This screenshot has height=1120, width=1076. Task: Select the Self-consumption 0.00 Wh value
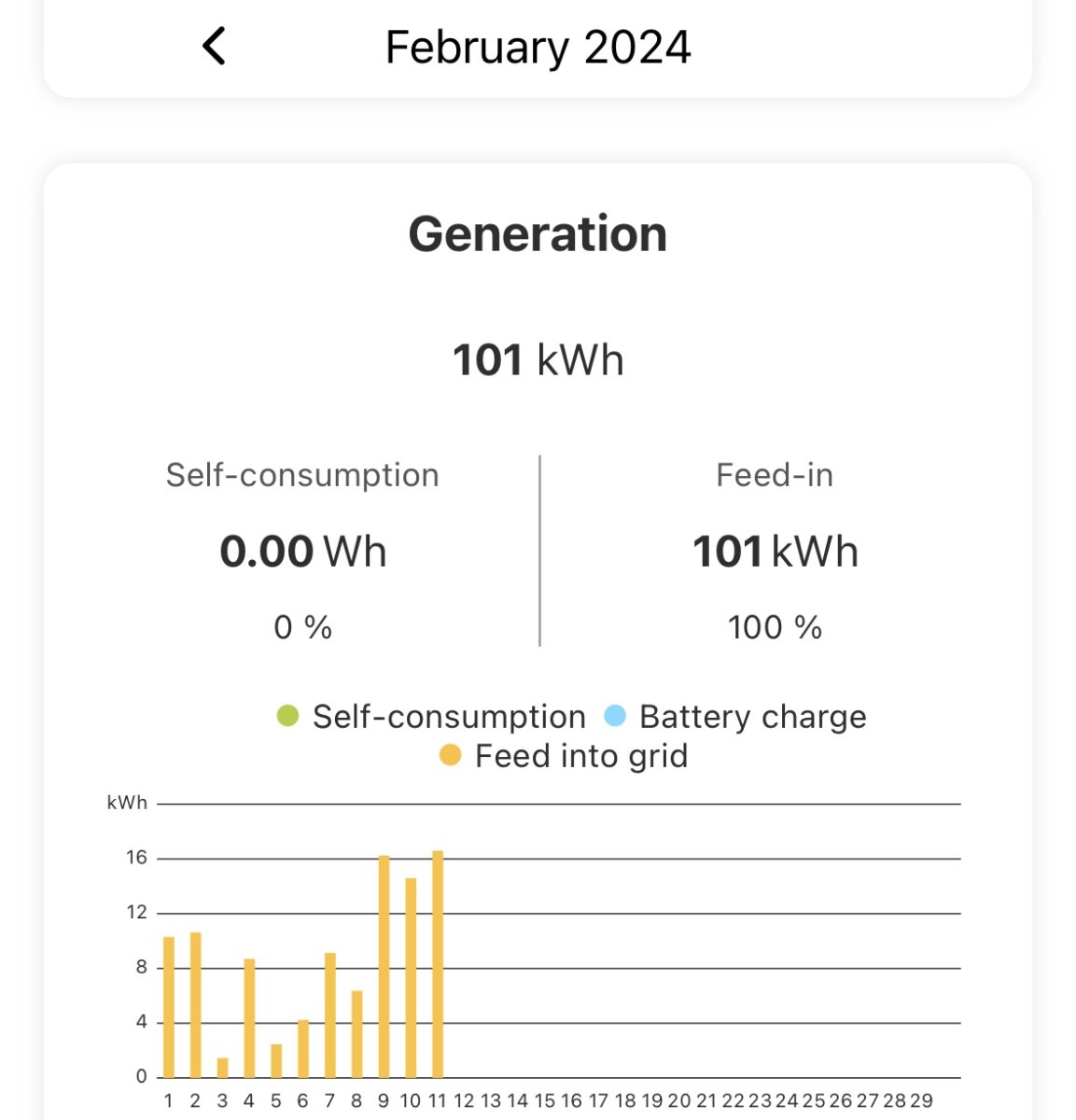point(302,552)
